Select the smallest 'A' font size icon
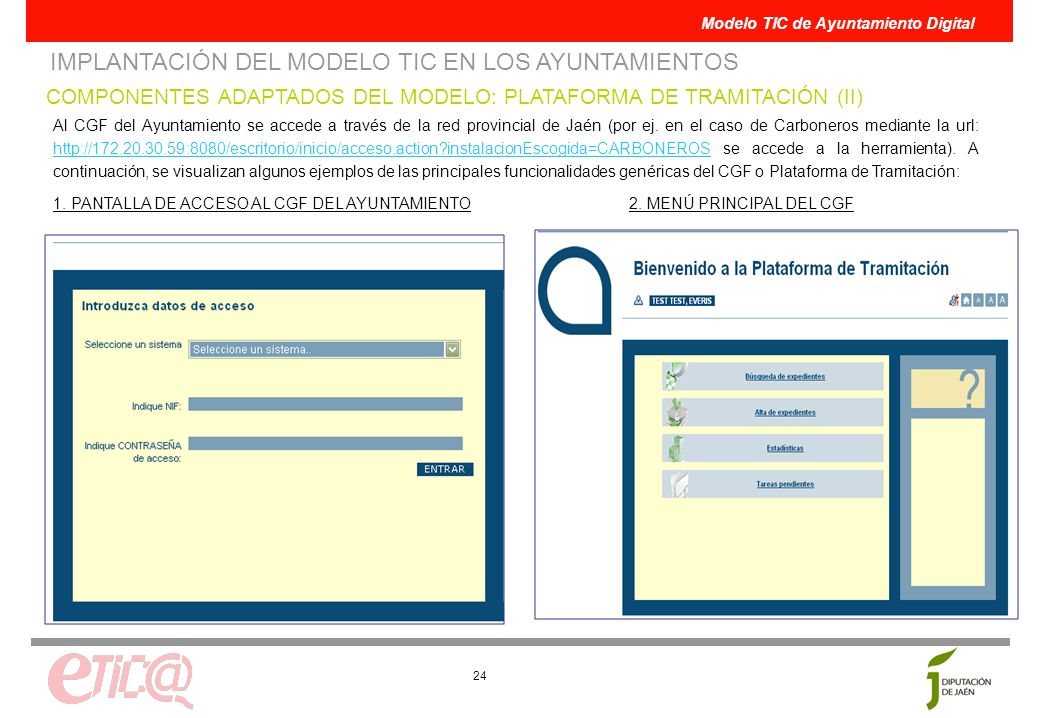The image size is (1039, 718). click(979, 300)
